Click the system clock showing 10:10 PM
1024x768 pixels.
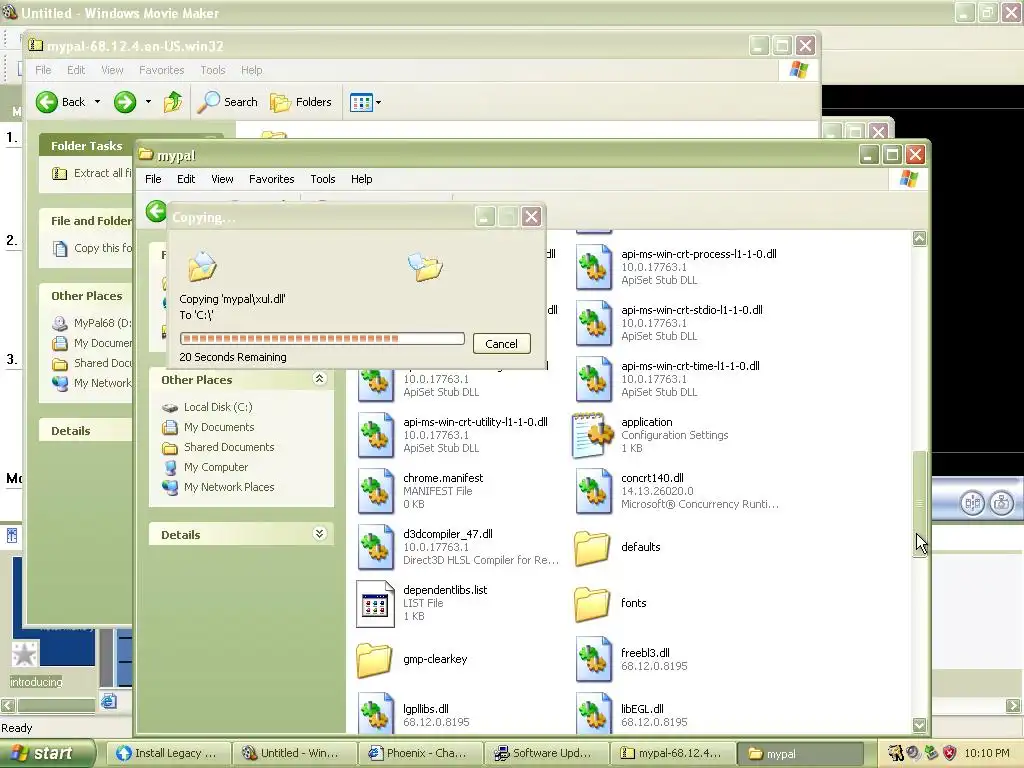987,753
